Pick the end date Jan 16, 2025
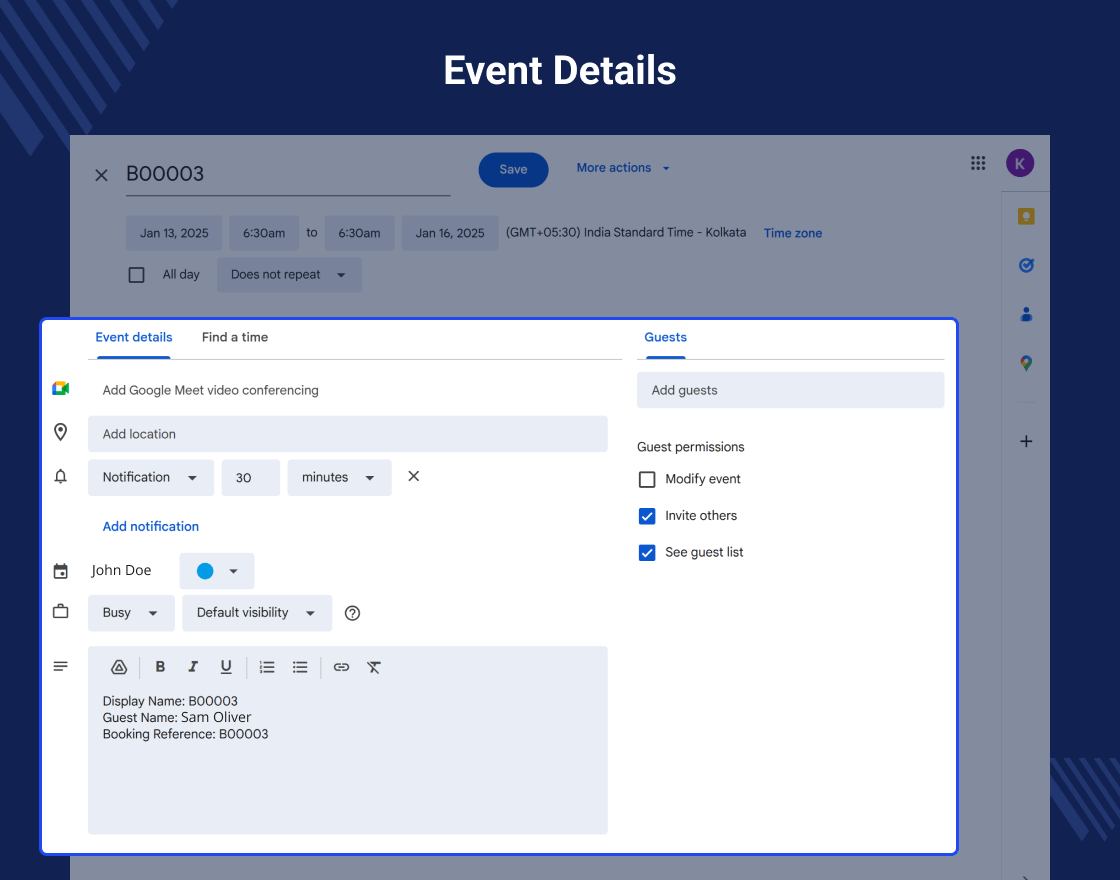1120x880 pixels. click(450, 234)
